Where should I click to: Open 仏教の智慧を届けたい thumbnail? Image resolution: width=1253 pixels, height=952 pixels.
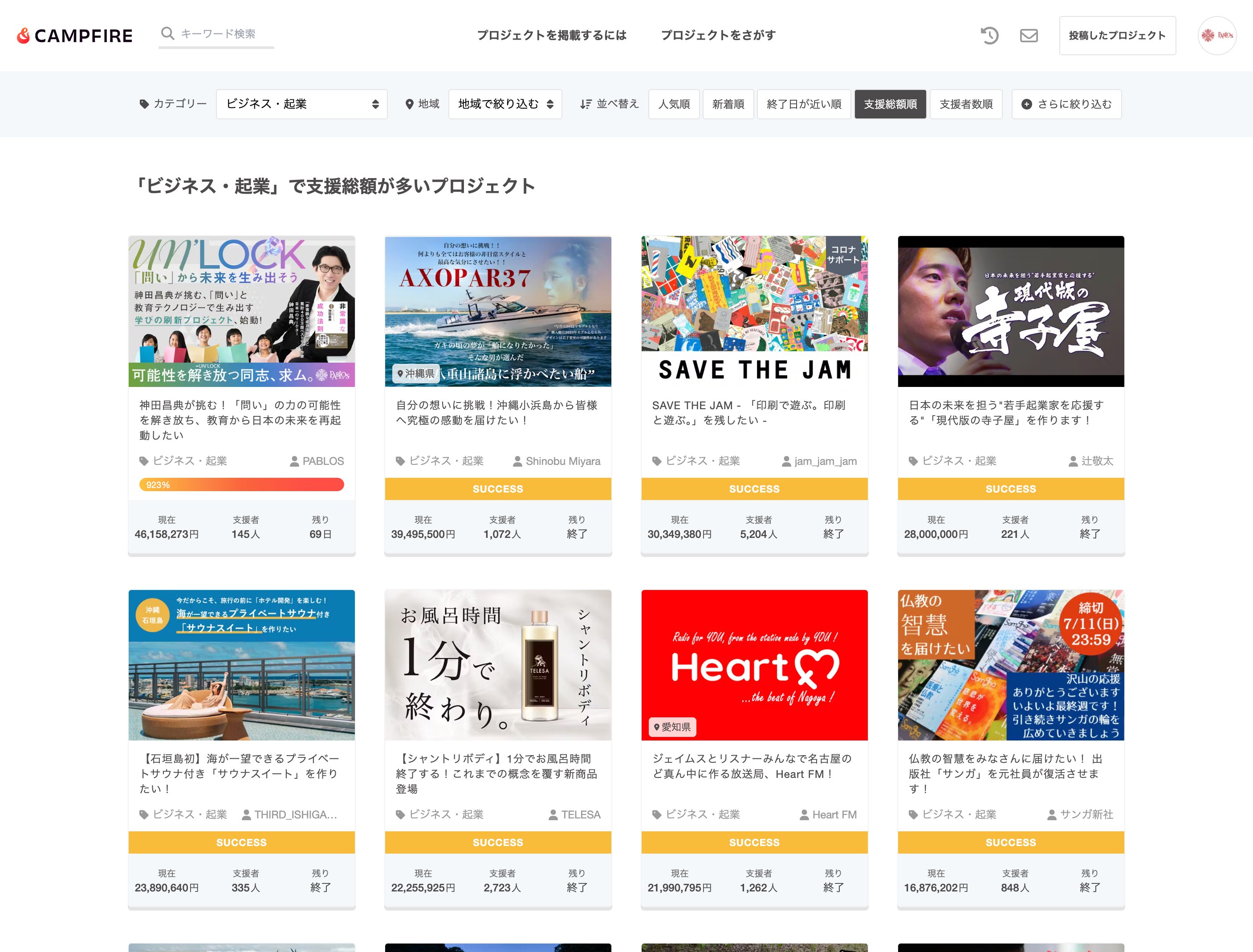[x=1010, y=665]
